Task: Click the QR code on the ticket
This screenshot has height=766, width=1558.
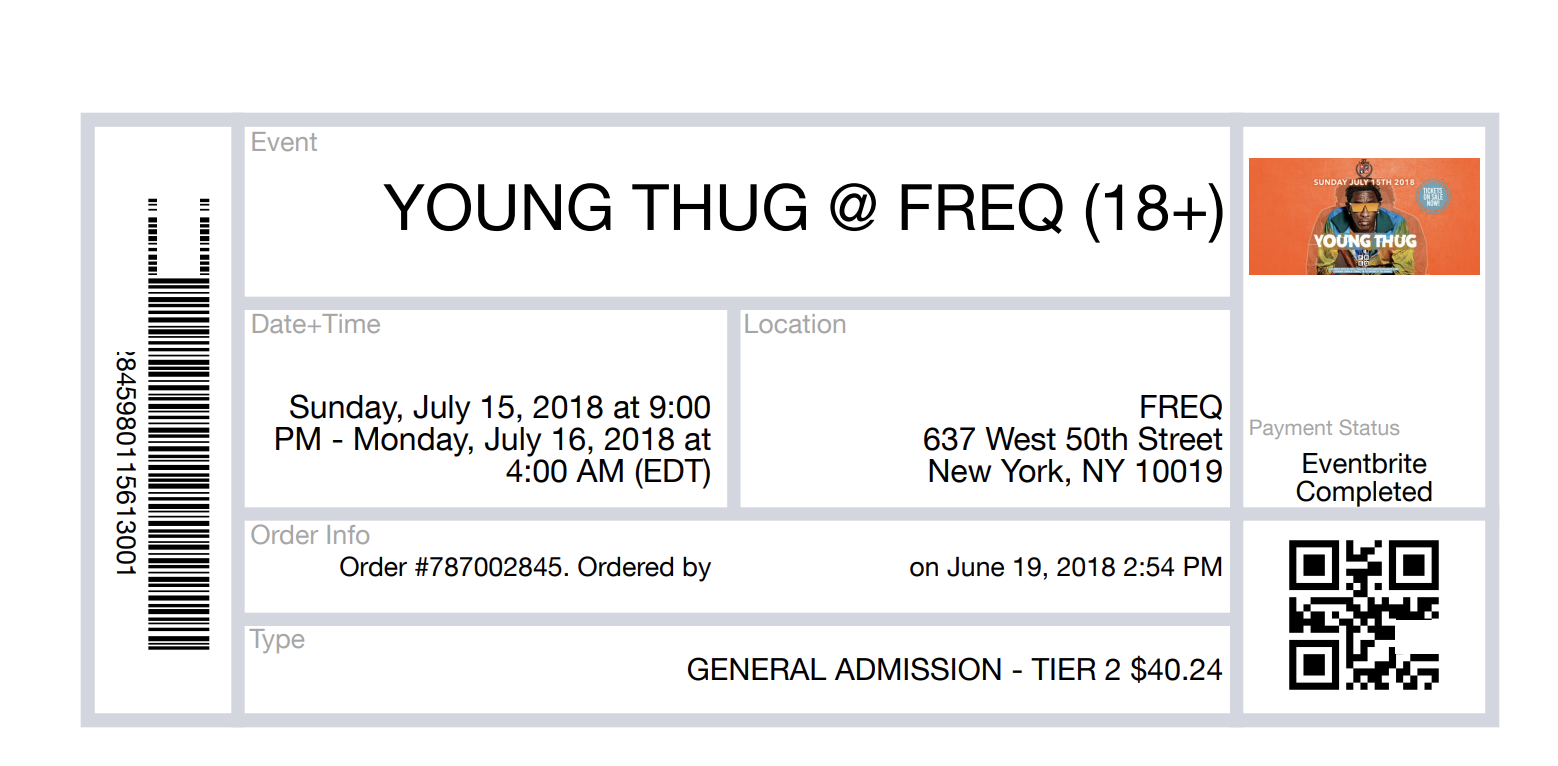Action: pyautogui.click(x=1364, y=615)
